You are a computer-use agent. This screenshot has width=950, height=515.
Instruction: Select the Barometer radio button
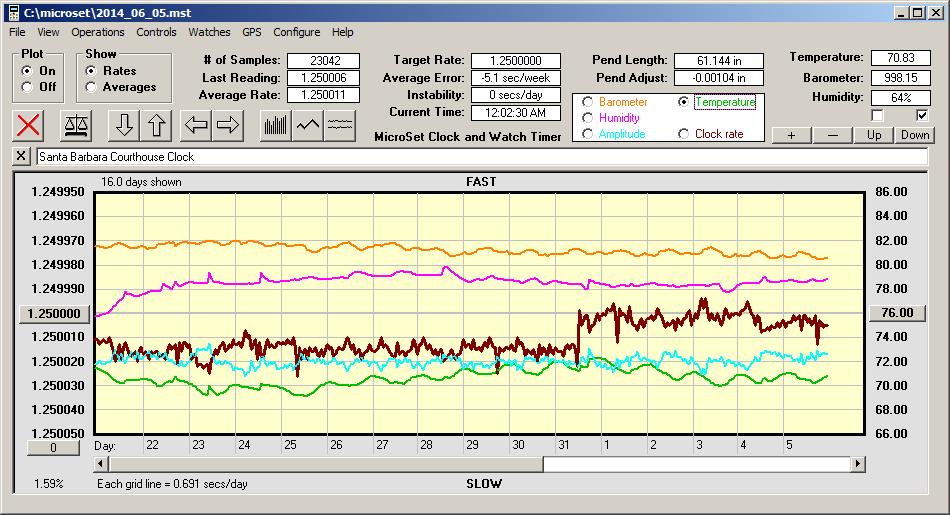click(x=587, y=102)
